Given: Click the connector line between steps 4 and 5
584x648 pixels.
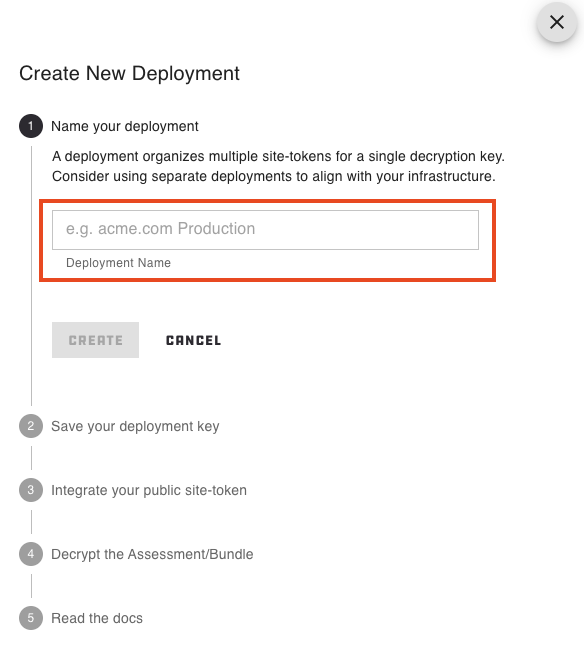Looking at the screenshot, I should (x=31, y=586).
